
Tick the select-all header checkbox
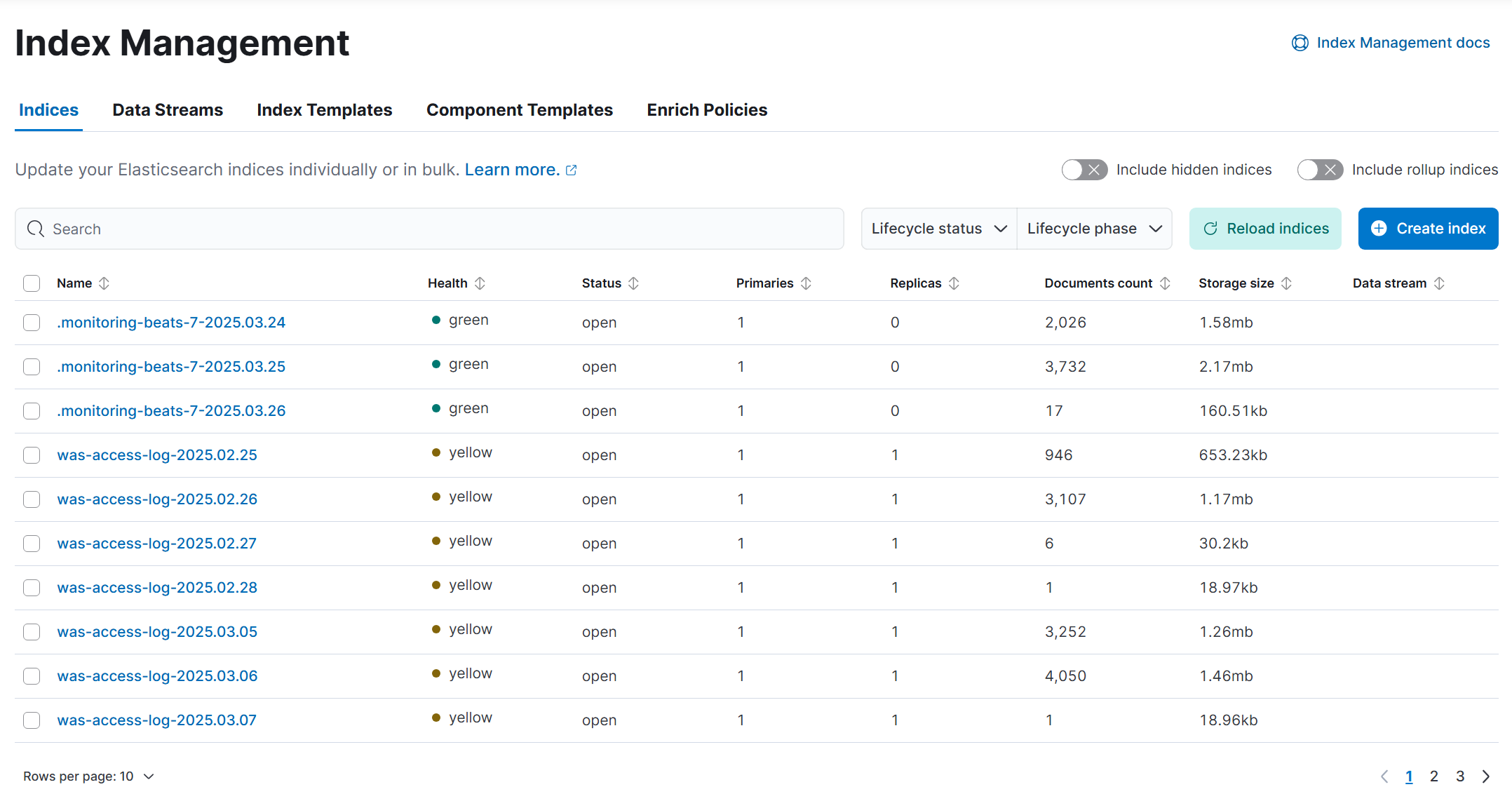point(32,283)
